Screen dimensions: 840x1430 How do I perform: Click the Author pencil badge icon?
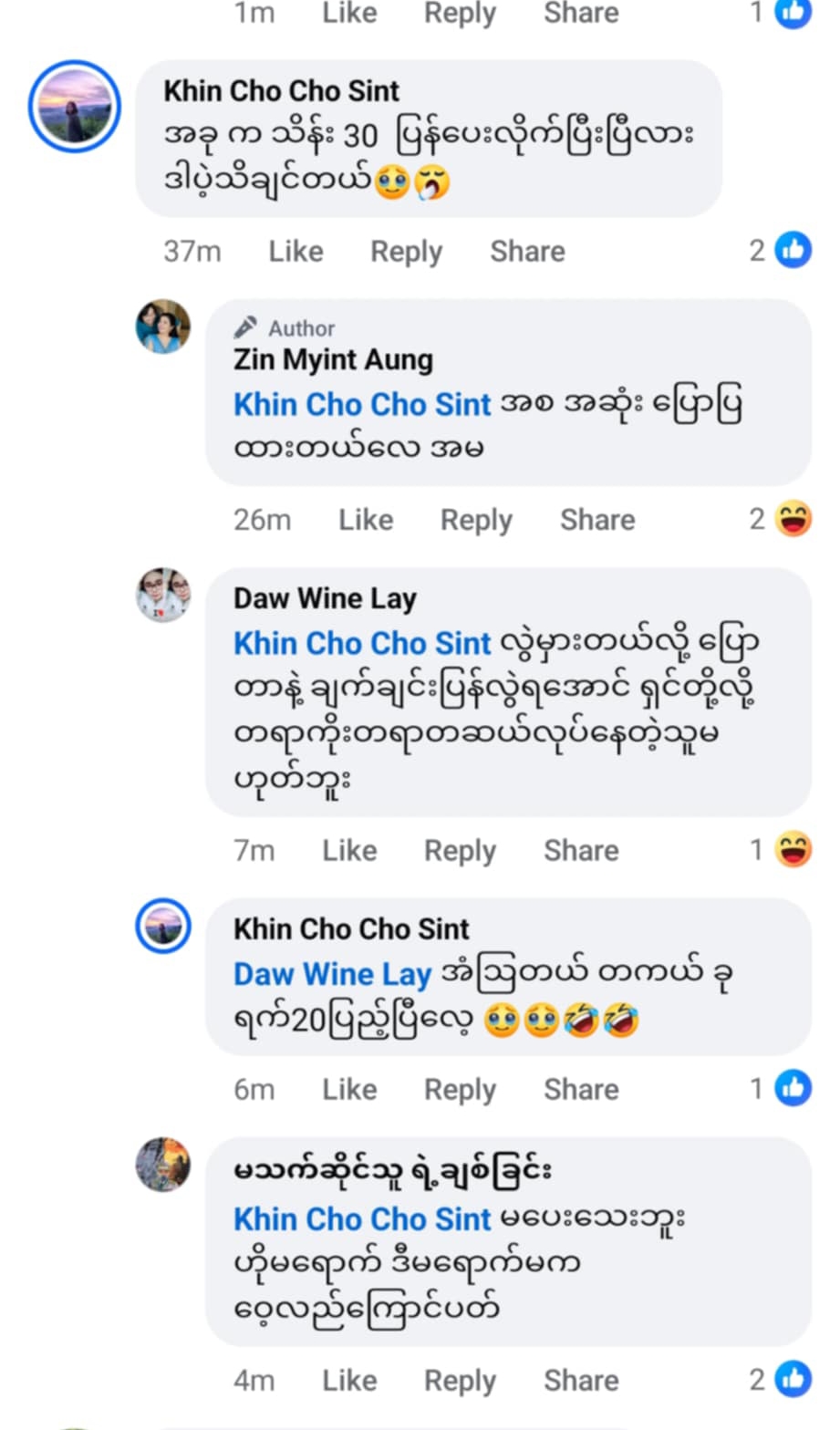[244, 327]
